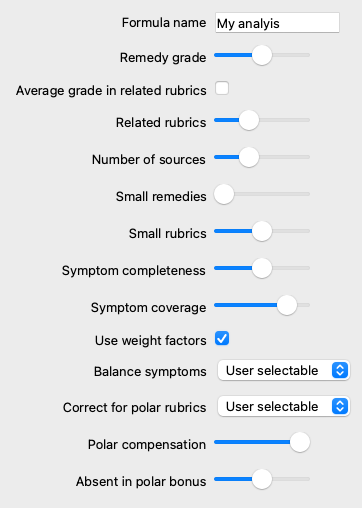Click the Related rubrics slider handle
The width and height of the screenshot is (362, 508).
tap(249, 120)
